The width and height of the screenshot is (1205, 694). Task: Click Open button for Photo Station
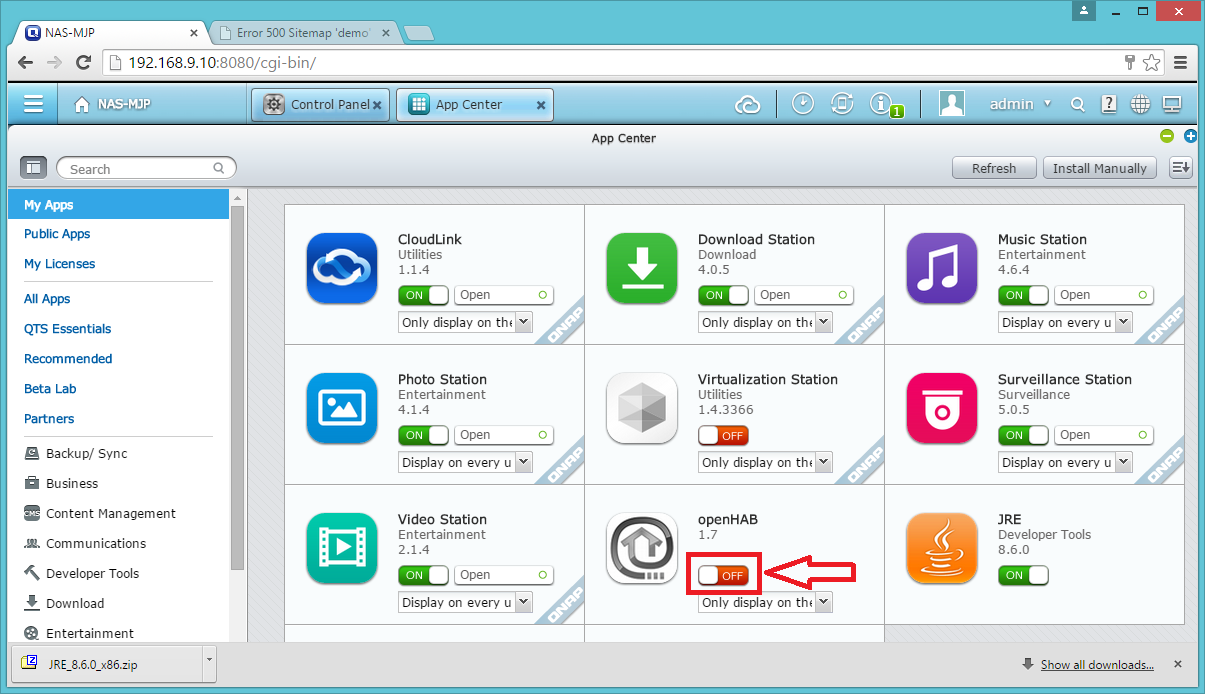point(503,435)
